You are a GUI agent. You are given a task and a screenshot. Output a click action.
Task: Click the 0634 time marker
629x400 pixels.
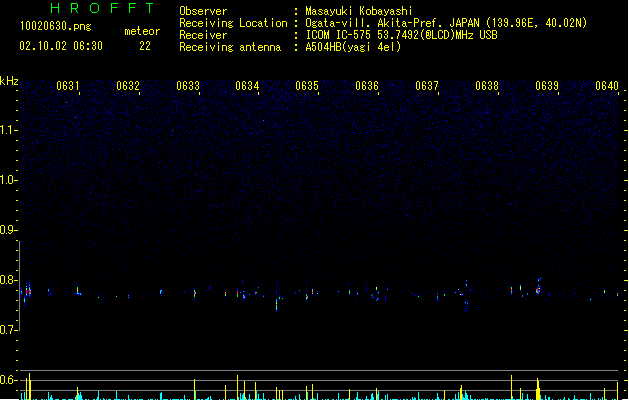pyautogui.click(x=247, y=86)
